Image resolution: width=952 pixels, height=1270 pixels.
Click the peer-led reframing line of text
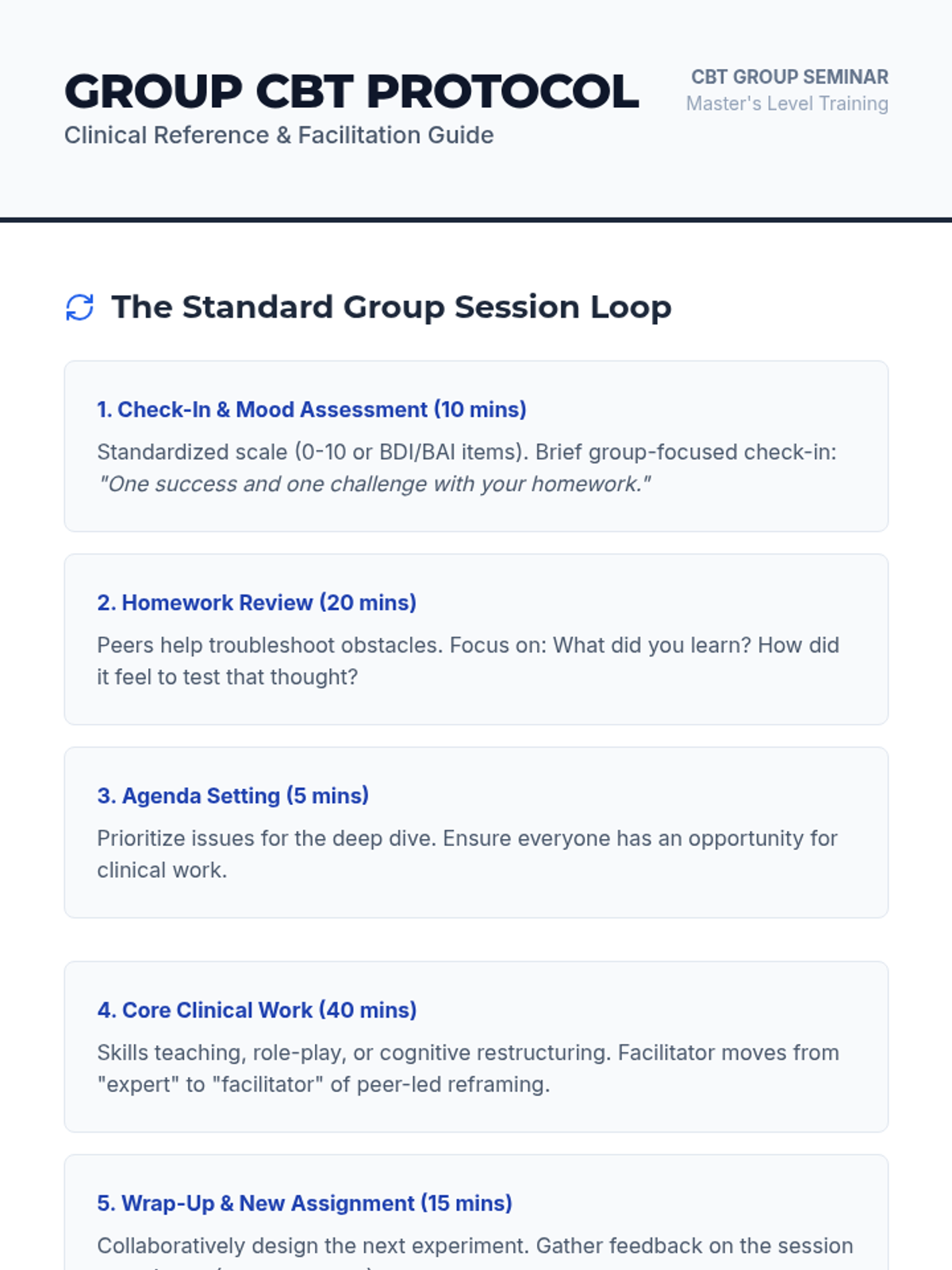pos(323,1084)
